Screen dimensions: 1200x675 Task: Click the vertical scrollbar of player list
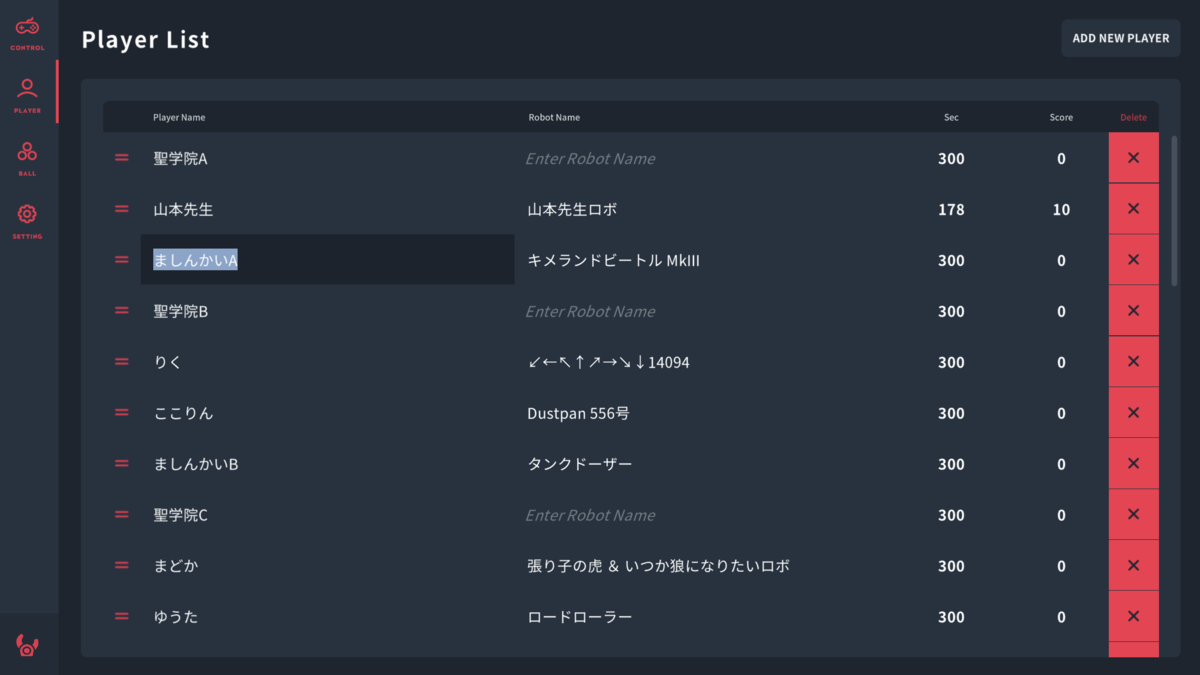tap(1175, 211)
